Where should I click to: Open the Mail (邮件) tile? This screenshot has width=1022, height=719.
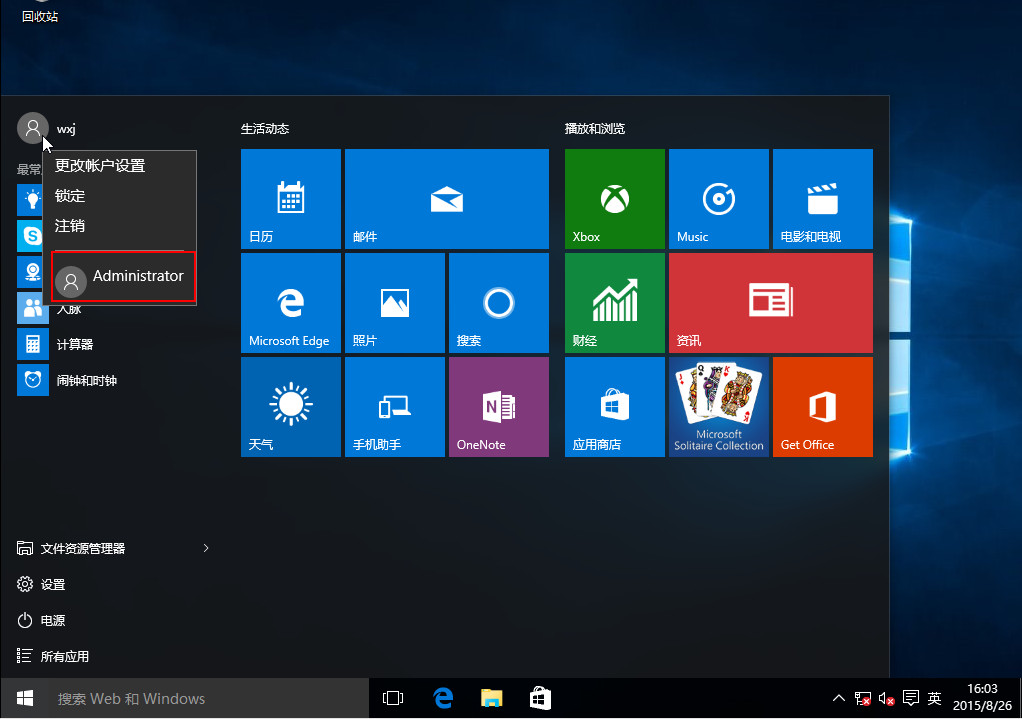pos(446,199)
